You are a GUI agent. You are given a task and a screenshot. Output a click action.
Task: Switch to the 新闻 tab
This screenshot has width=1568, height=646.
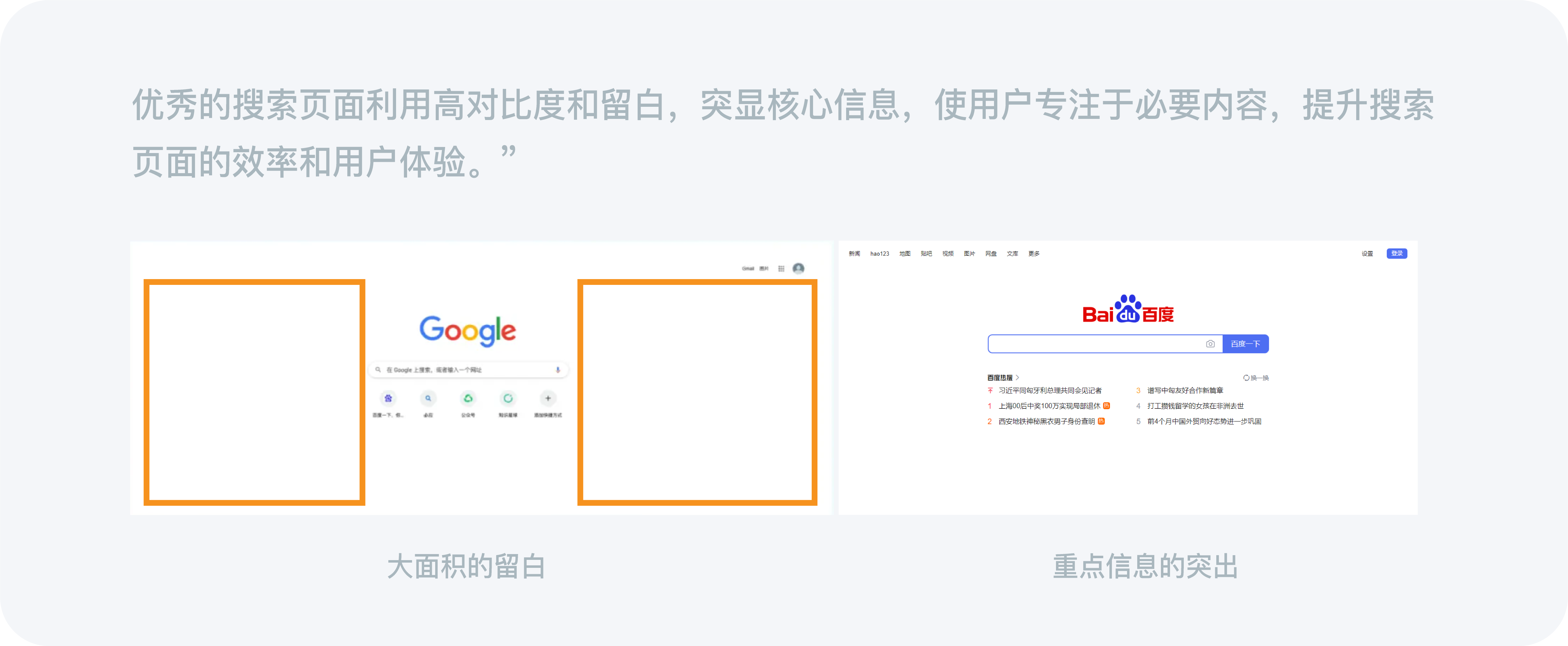[x=855, y=254]
